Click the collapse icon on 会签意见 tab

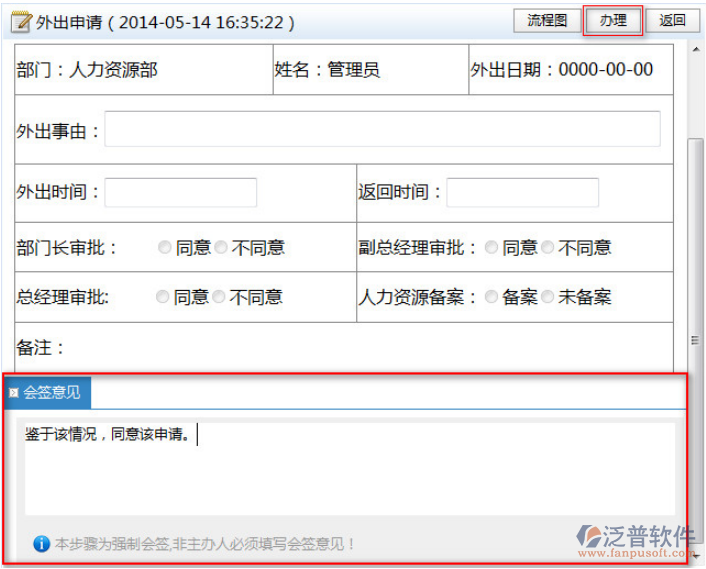click(13, 393)
